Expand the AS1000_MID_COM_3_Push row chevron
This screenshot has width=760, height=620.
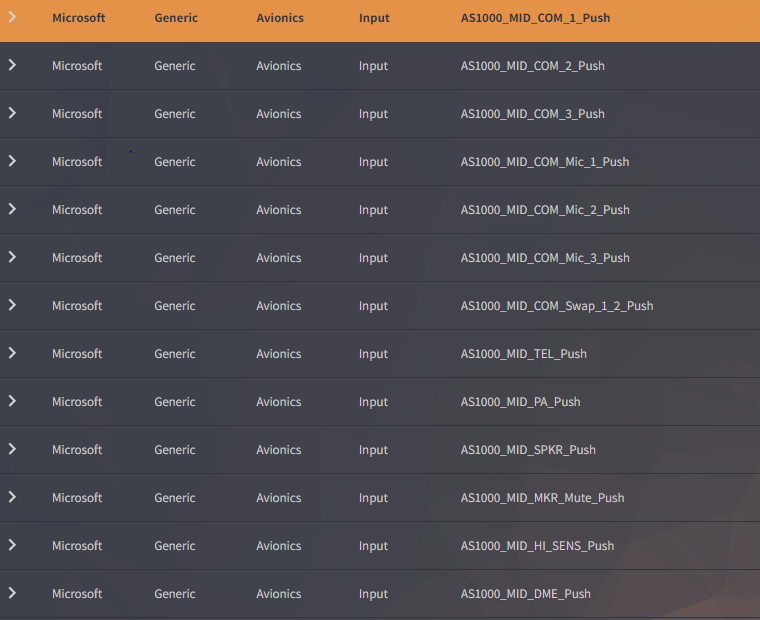12,113
